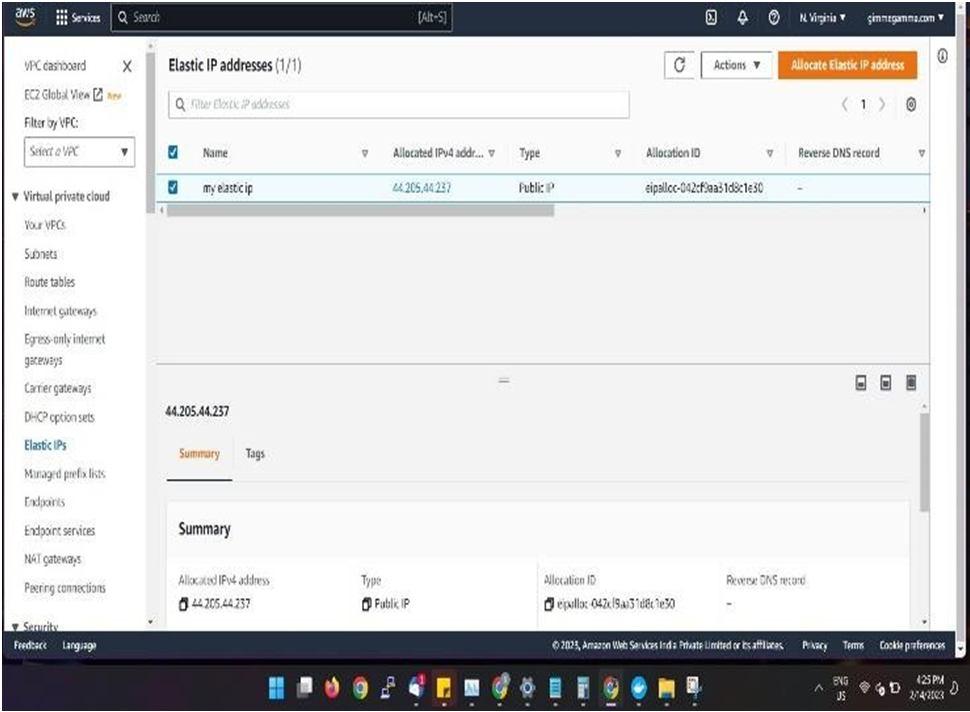This screenshot has width=970, height=712.
Task: Open the notifications bell
Action: click(742, 17)
